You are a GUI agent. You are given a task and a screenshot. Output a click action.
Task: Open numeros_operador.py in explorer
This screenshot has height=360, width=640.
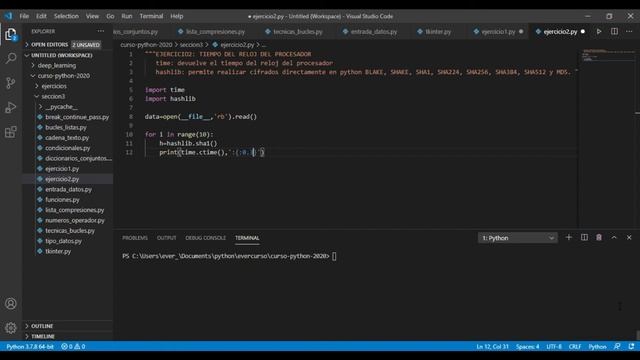(x=67, y=220)
